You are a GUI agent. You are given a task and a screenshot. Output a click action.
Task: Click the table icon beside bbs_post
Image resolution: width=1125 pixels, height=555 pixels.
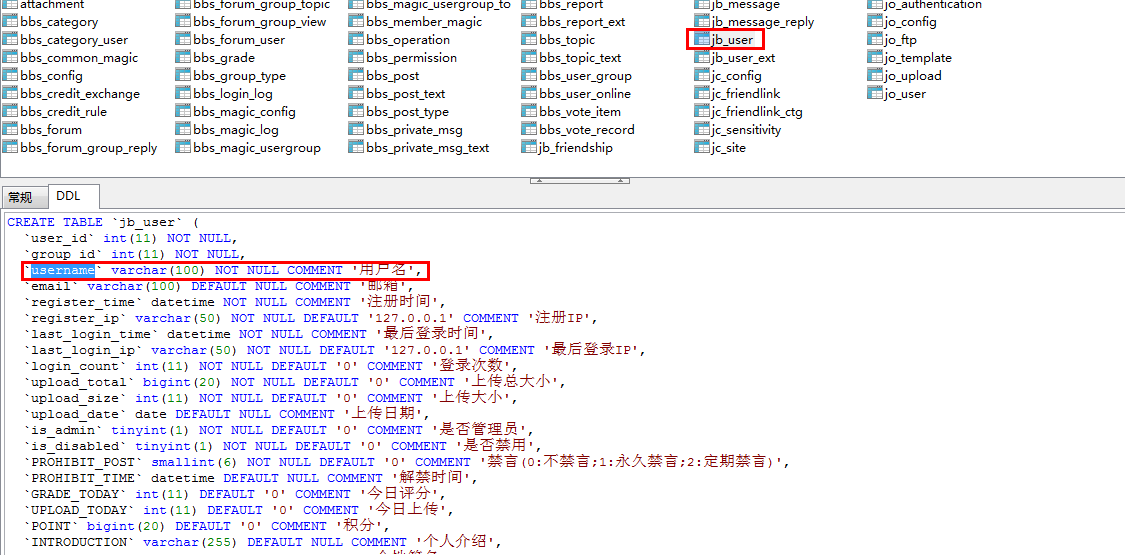coord(356,76)
